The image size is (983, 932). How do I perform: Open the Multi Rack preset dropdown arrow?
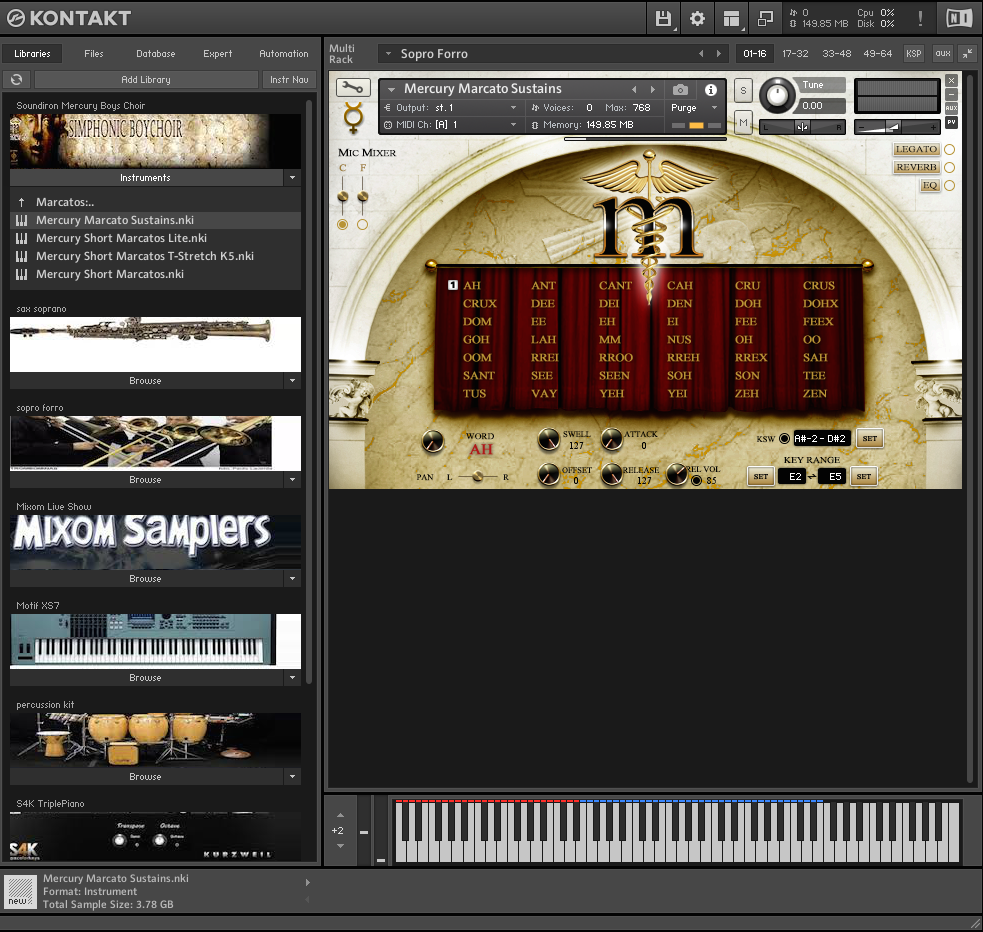pos(388,54)
